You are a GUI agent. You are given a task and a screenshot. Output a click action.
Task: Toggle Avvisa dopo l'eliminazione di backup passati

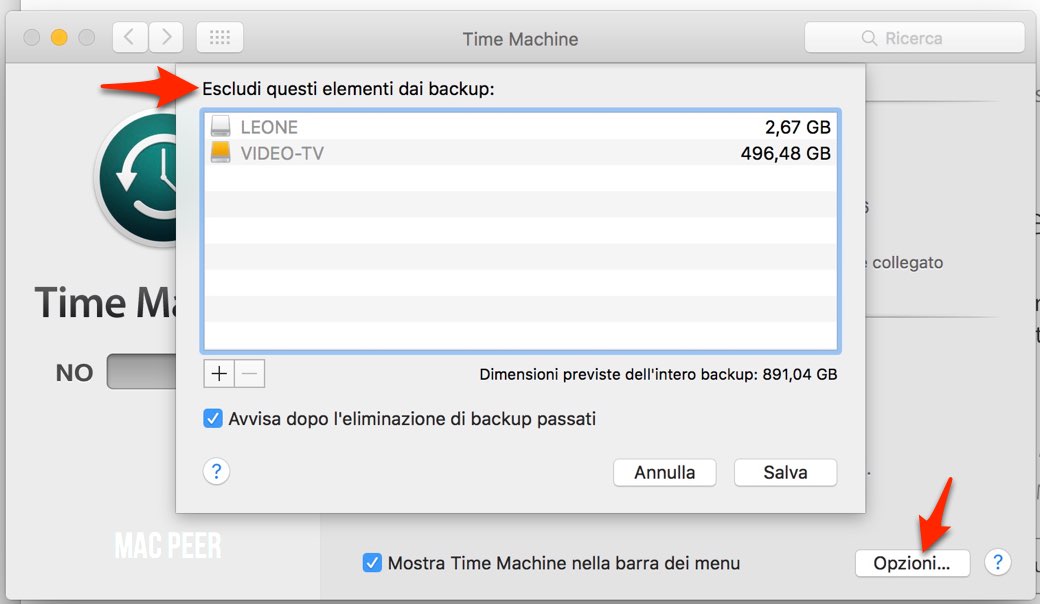click(x=213, y=419)
